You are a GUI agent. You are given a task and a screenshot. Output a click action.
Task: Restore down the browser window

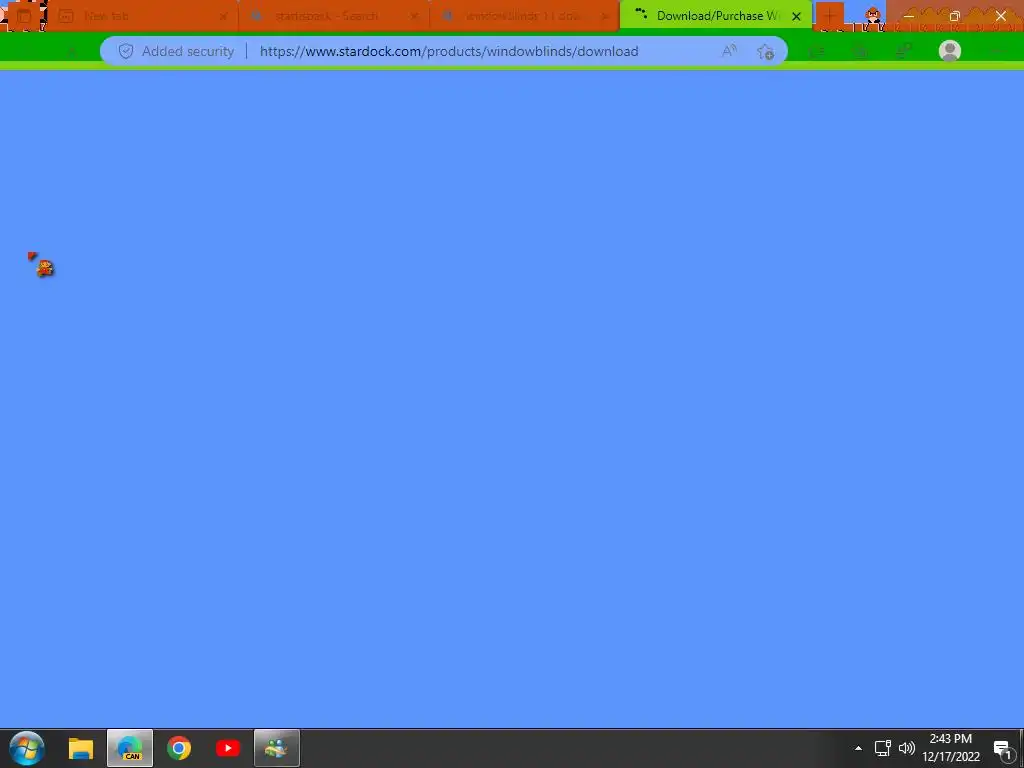[x=954, y=16]
